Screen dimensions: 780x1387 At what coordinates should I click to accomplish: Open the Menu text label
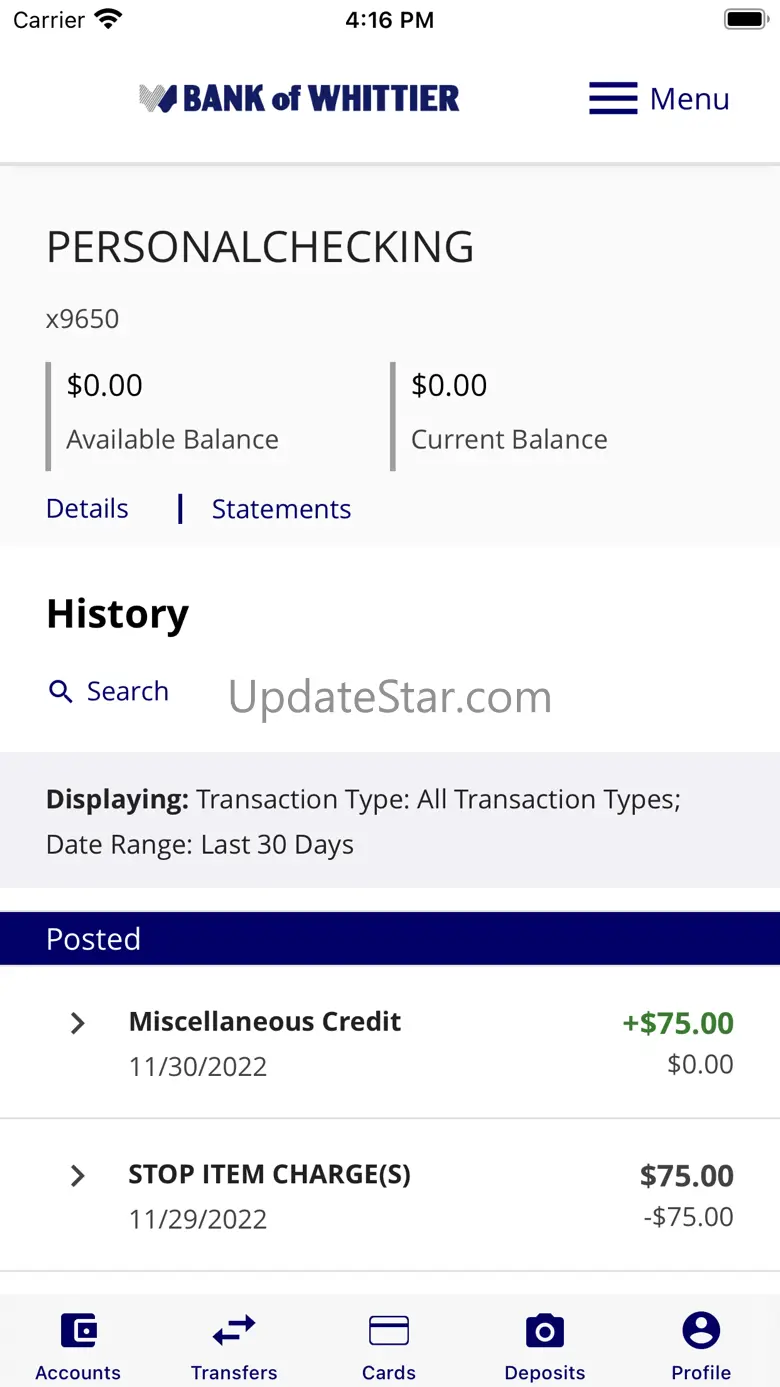690,99
